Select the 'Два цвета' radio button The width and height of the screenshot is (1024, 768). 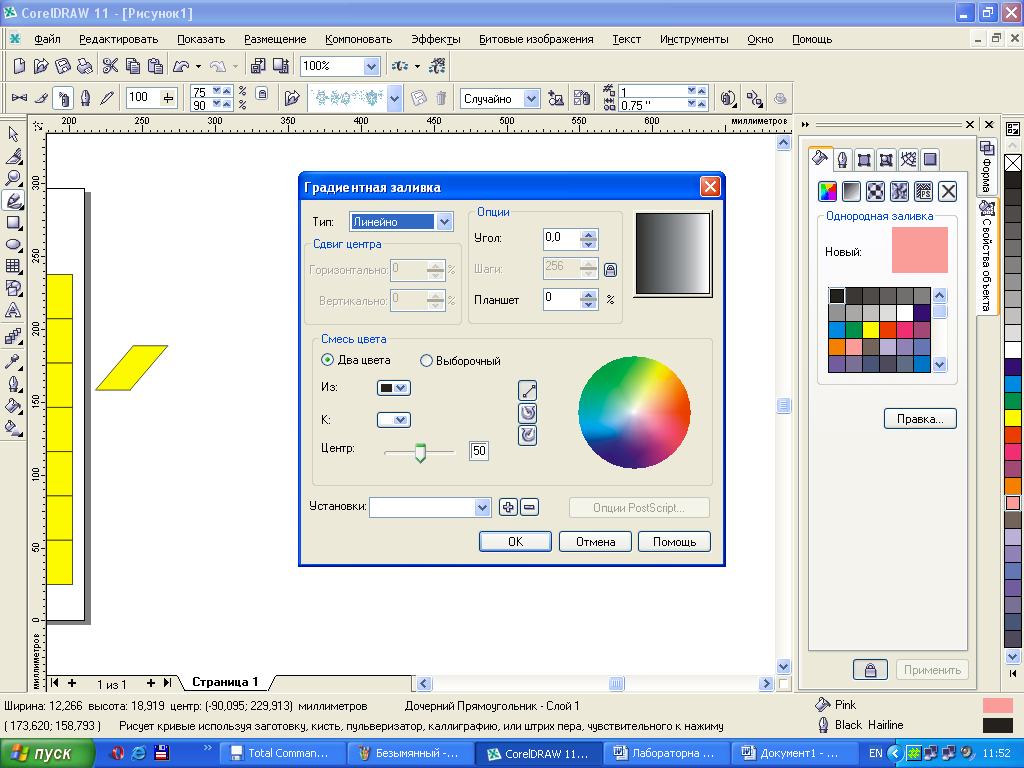coord(327,360)
